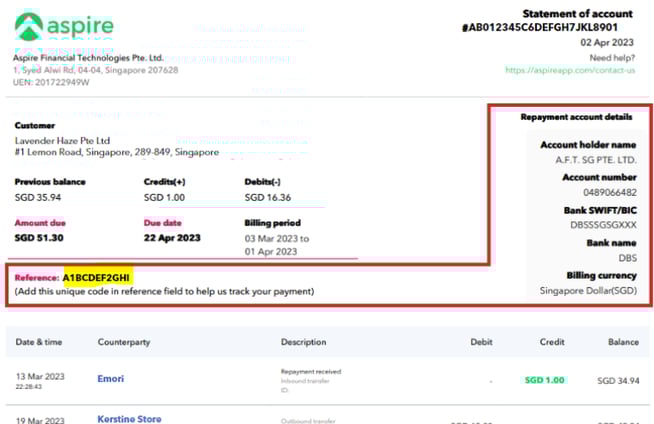
Task: Open the aspireapp.com/contact-us link
Action: pyautogui.click(x=570, y=70)
